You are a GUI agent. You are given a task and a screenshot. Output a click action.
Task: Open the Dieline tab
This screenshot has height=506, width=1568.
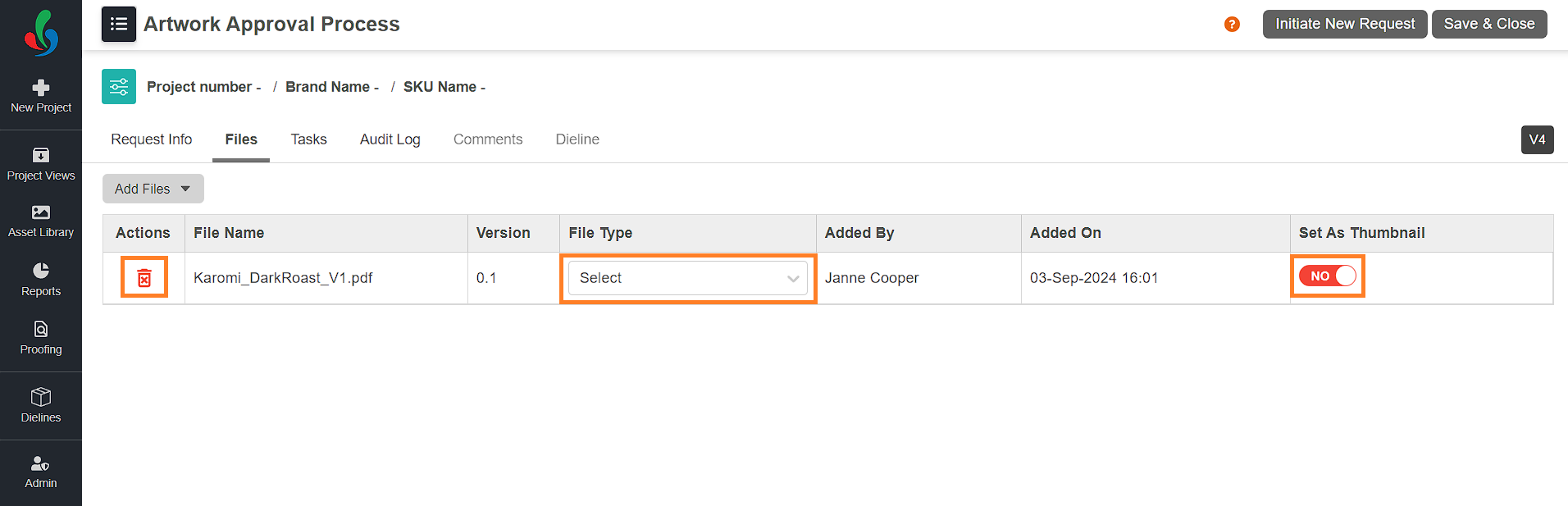(x=577, y=139)
